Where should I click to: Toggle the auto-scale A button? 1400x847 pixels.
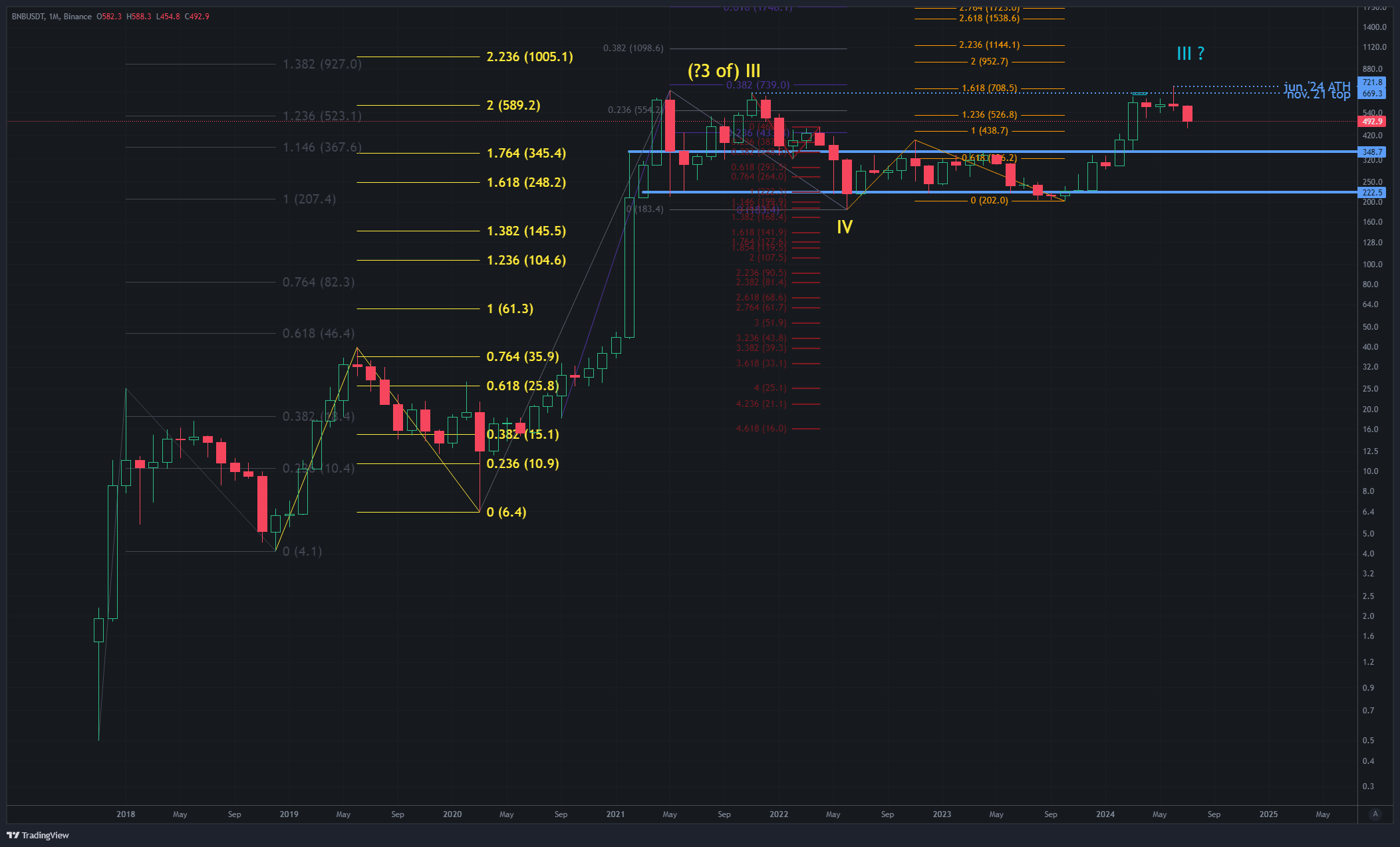coord(1375,814)
